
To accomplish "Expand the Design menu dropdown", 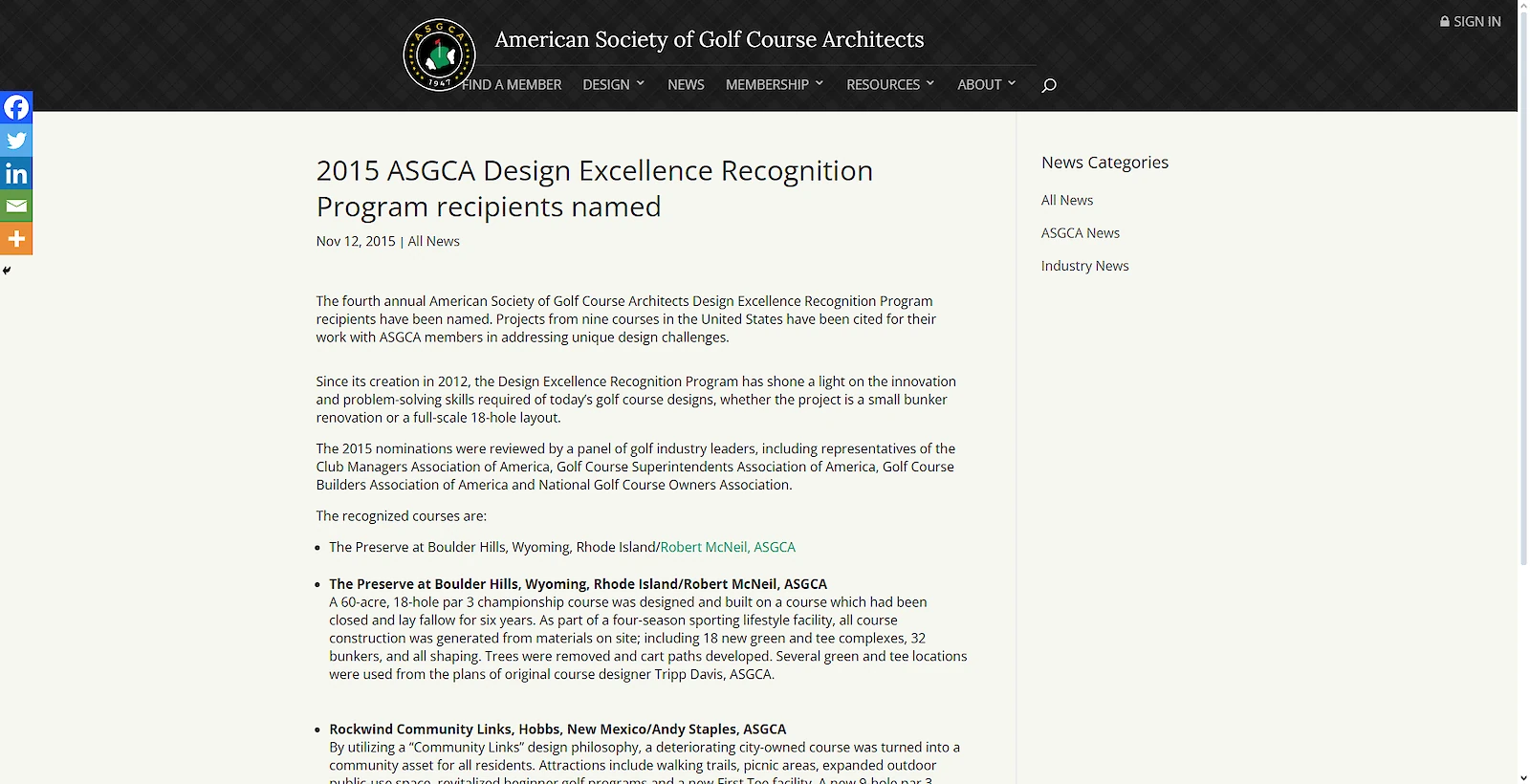I will (x=614, y=84).
